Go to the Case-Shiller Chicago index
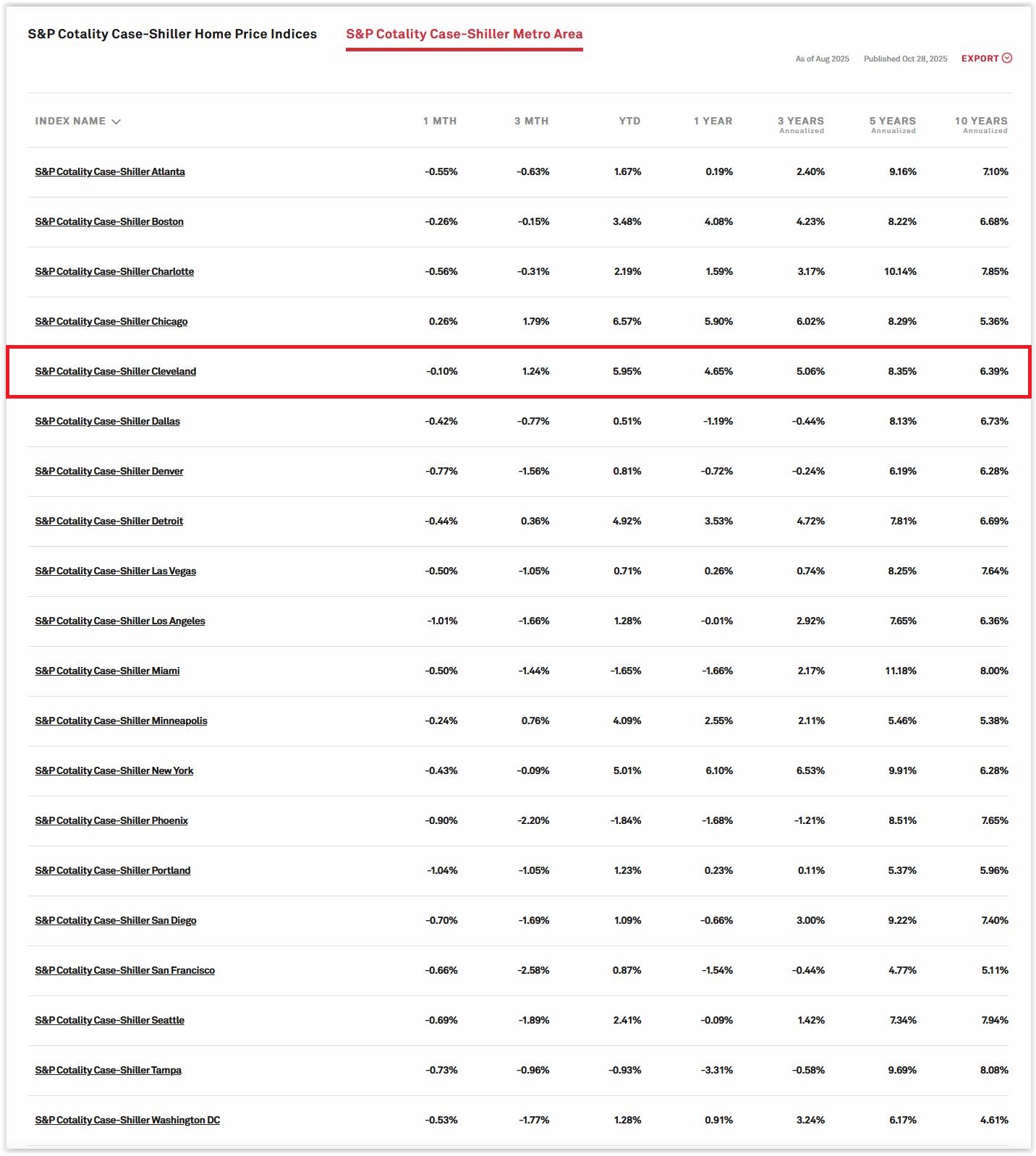The width and height of the screenshot is (1036, 1156). point(111,321)
